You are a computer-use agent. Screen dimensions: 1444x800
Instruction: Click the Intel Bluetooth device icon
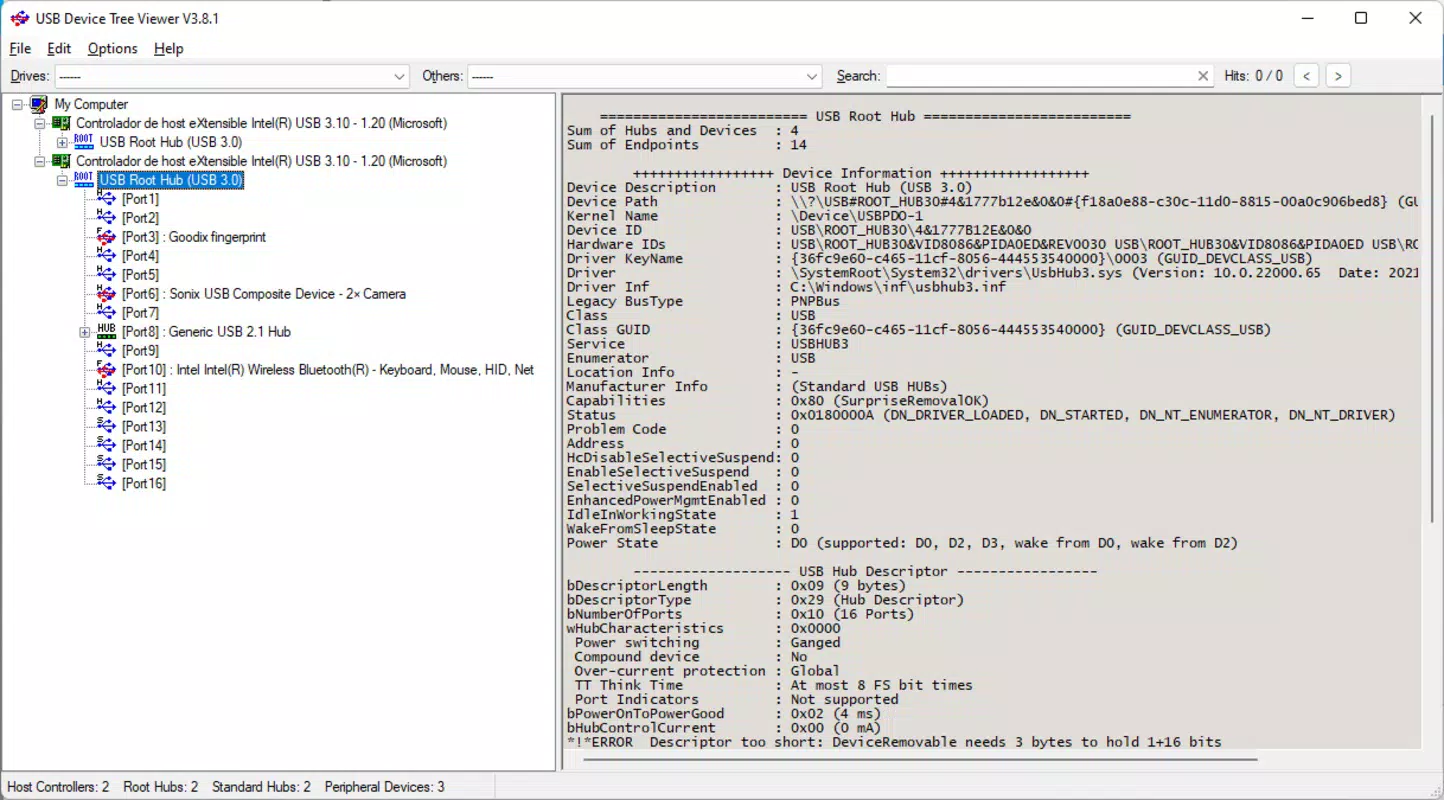tap(106, 369)
